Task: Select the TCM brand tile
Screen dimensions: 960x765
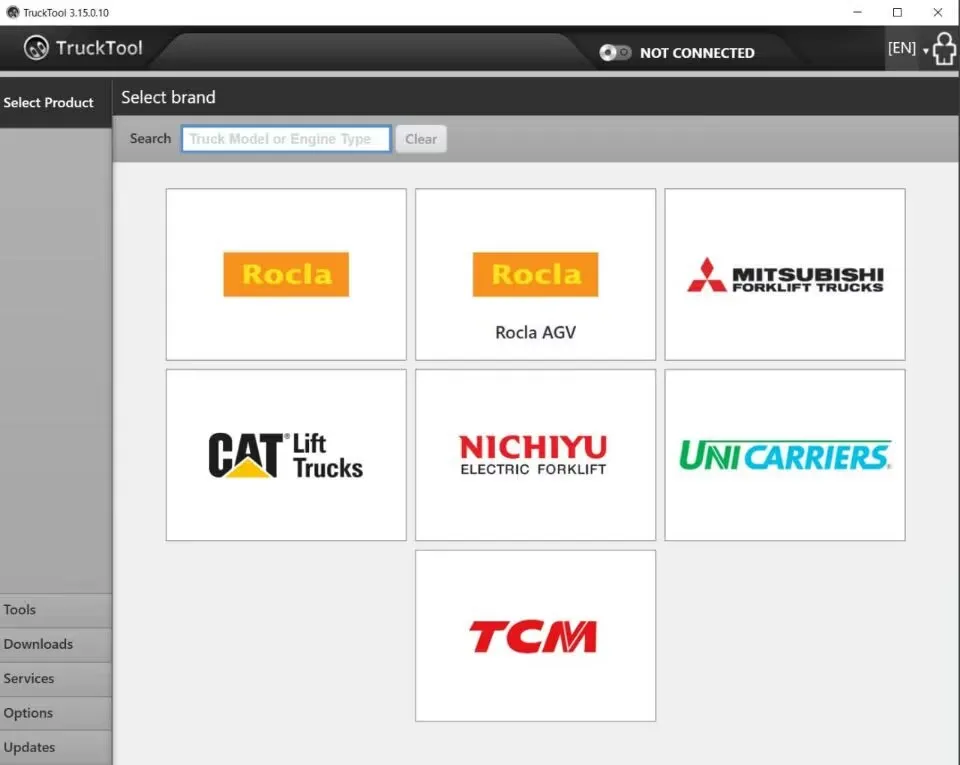Action: 535,635
